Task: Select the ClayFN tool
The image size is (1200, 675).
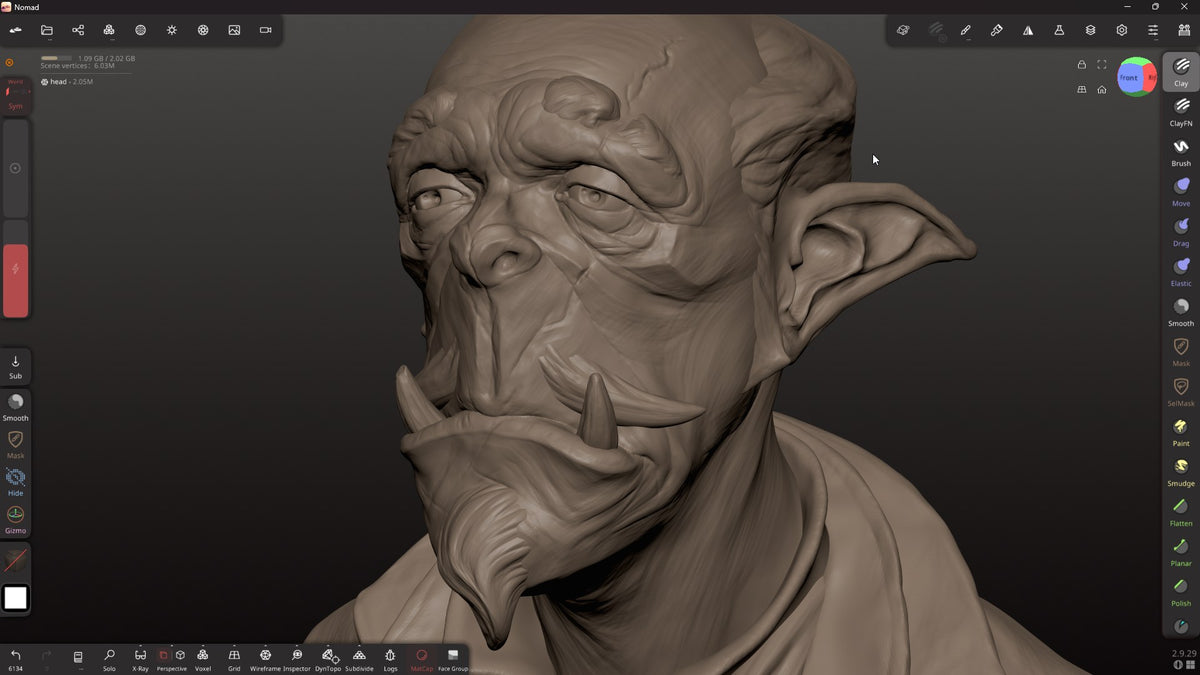Action: pyautogui.click(x=1181, y=111)
